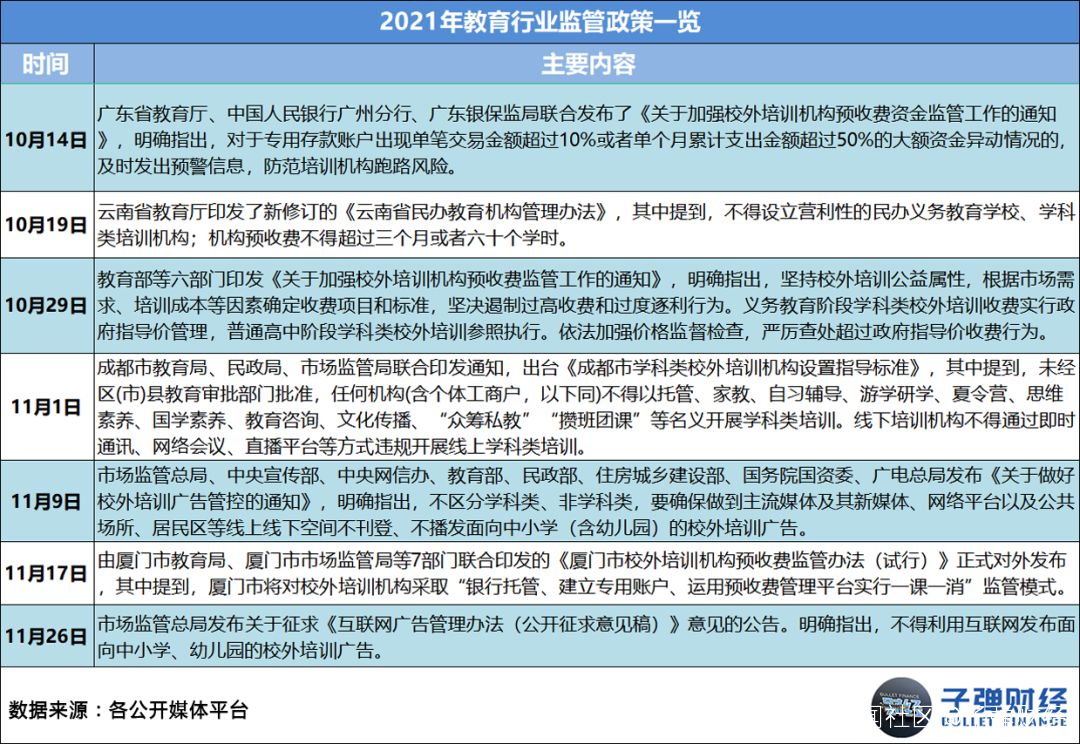Click the 子弹财经 brand name

pyautogui.click(x=1004, y=700)
